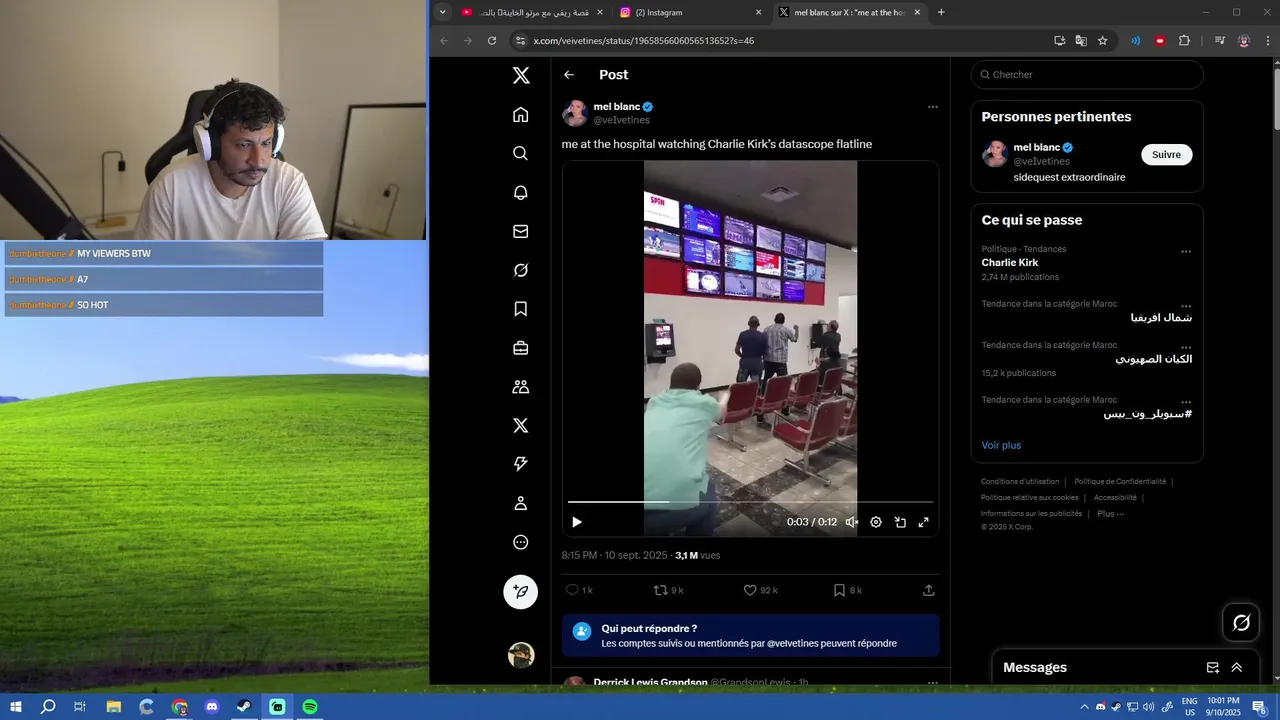This screenshot has height=720, width=1280.
Task: Reload the page with the refresh button
Action: click(x=492, y=41)
